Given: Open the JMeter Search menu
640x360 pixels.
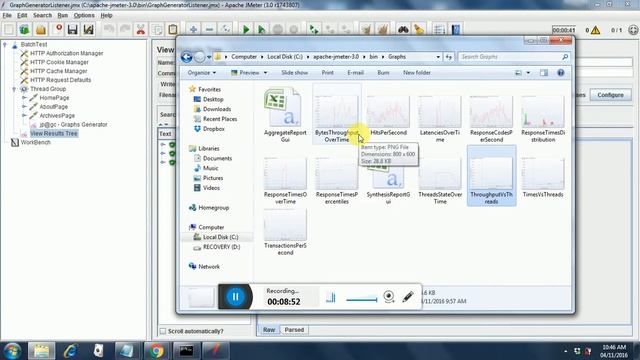Looking at the screenshot, I should [42, 16].
